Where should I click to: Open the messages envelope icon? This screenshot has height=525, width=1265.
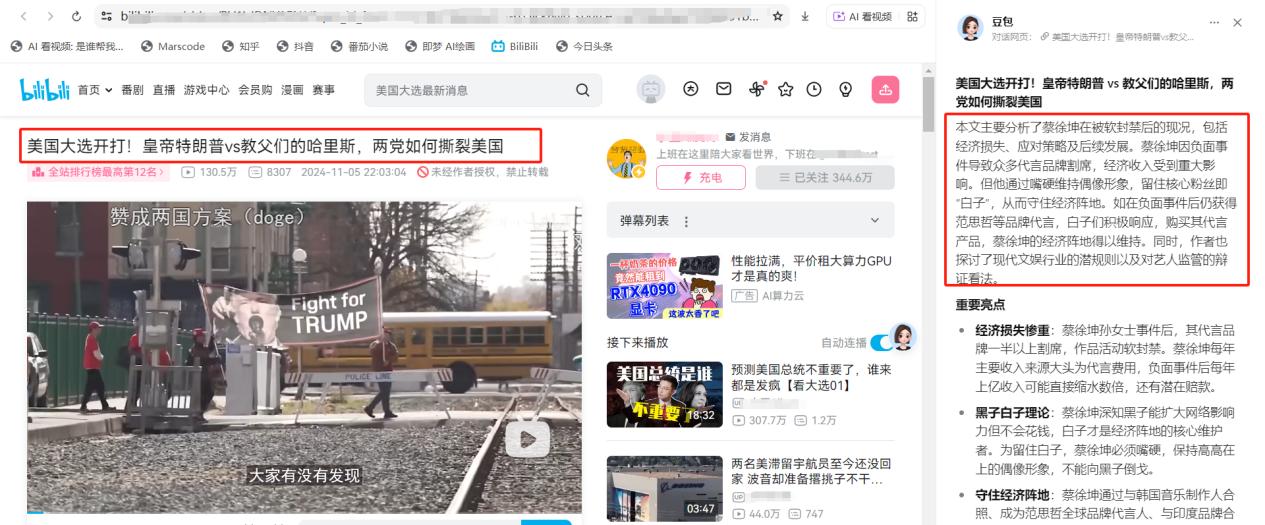[723, 90]
